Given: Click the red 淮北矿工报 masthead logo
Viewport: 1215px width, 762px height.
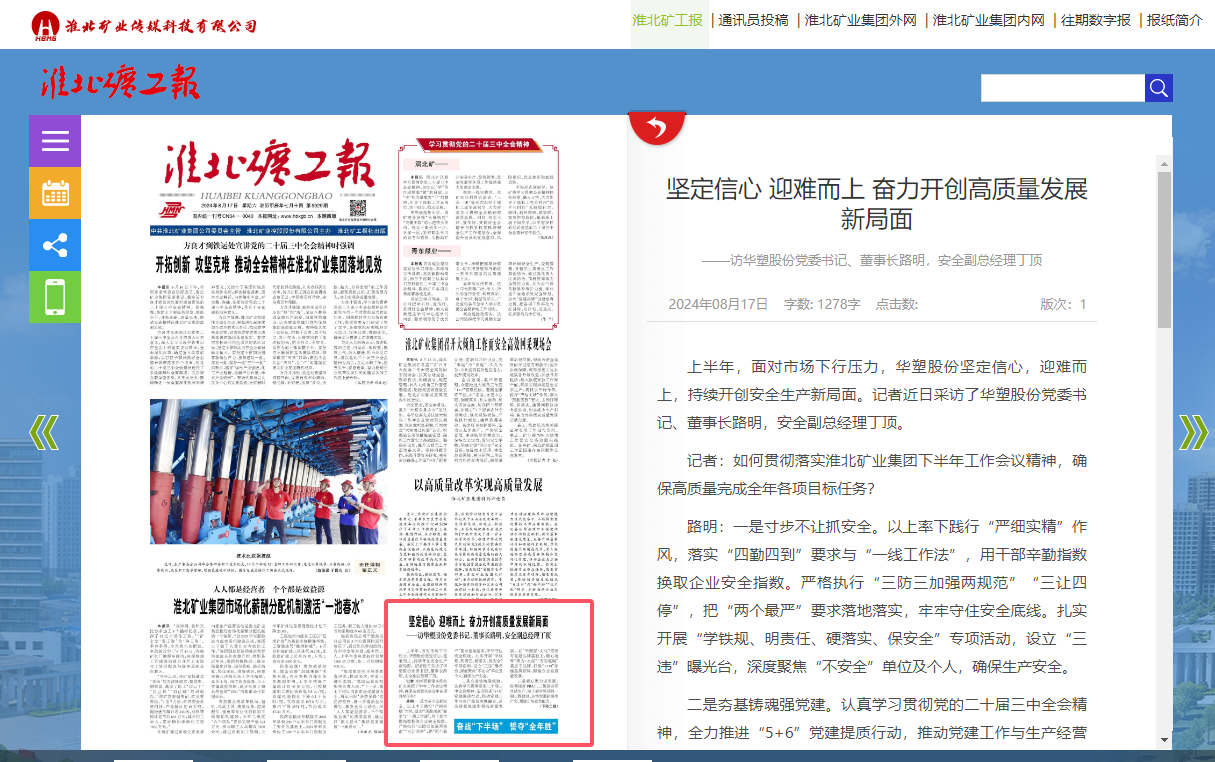Looking at the screenshot, I should (120, 83).
